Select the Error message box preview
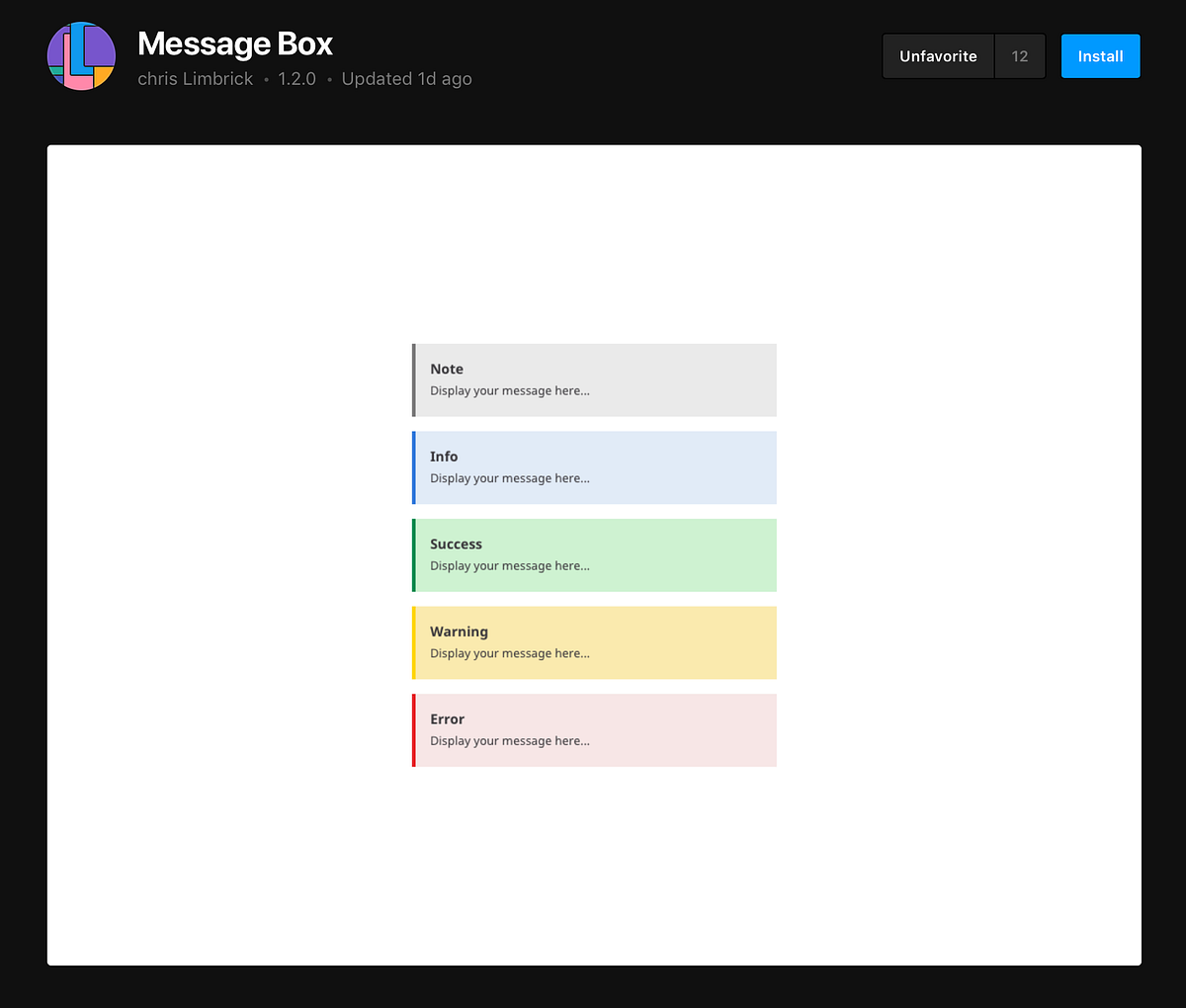This screenshot has height=1008, width=1186. tap(593, 729)
